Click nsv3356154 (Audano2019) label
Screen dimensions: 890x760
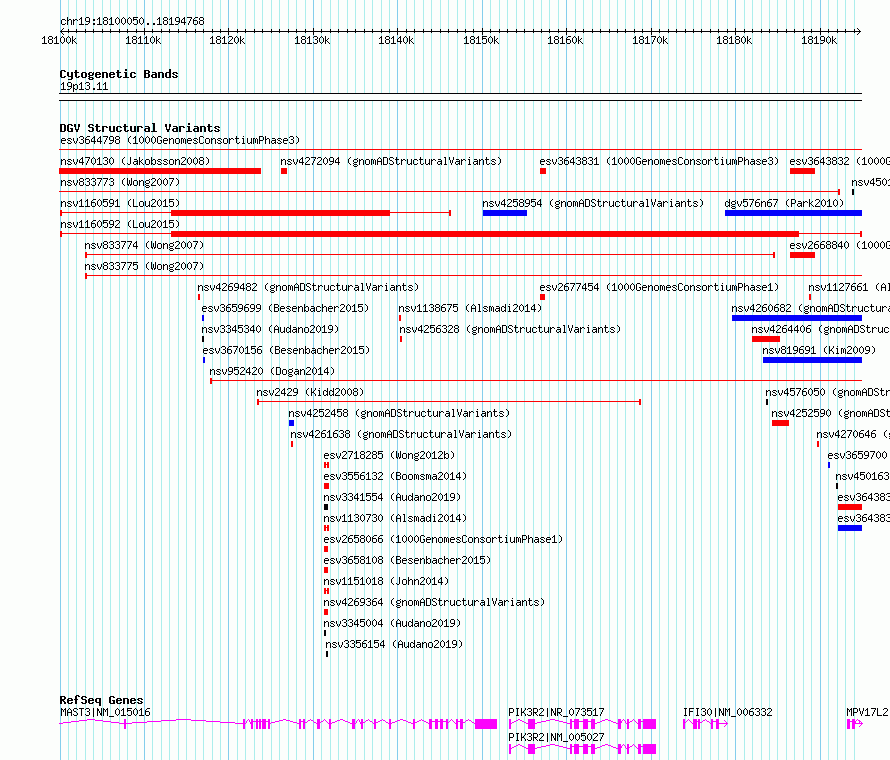coord(394,644)
